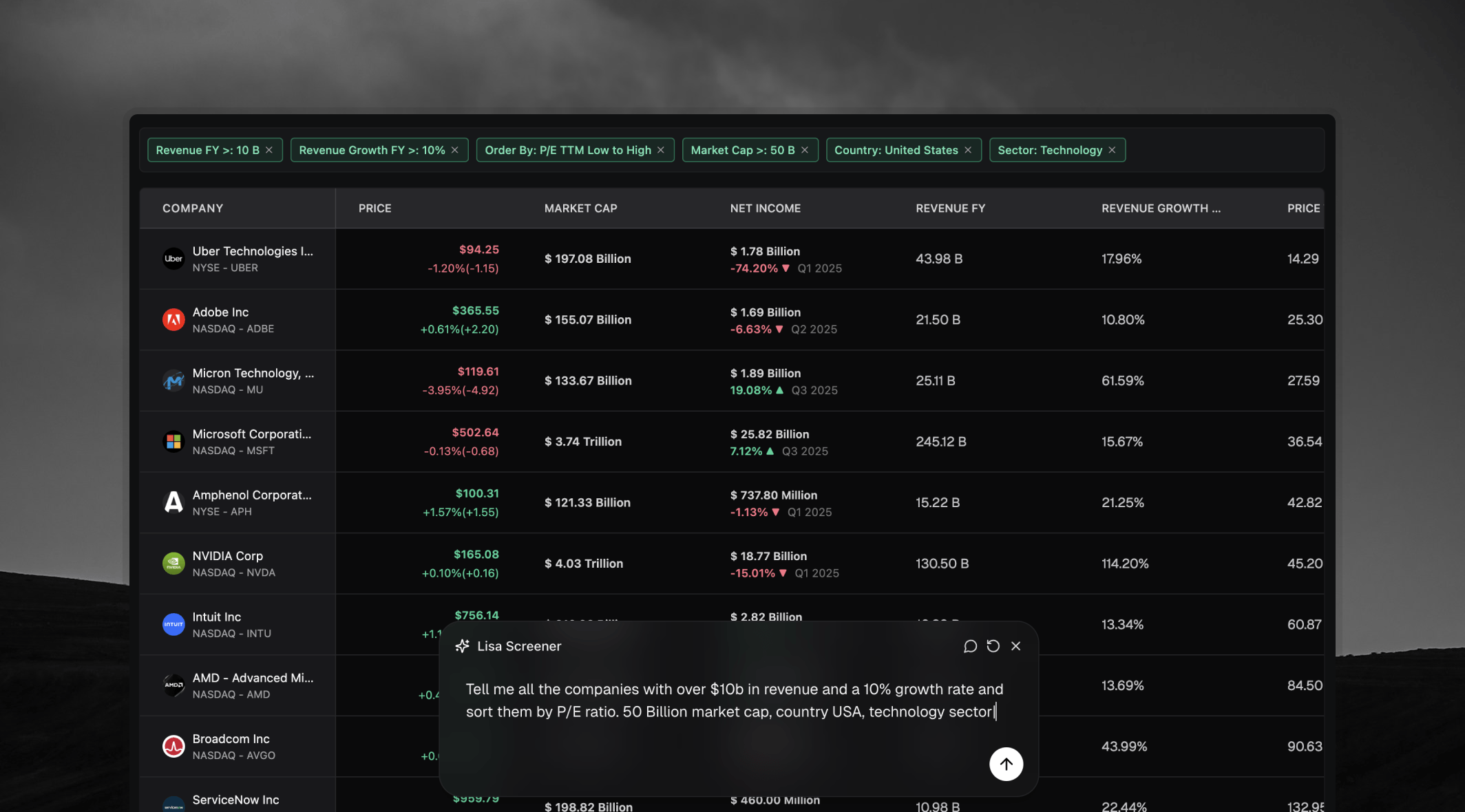Remove the Market Cap >: 50 B filter
1465x812 pixels.
click(x=805, y=150)
